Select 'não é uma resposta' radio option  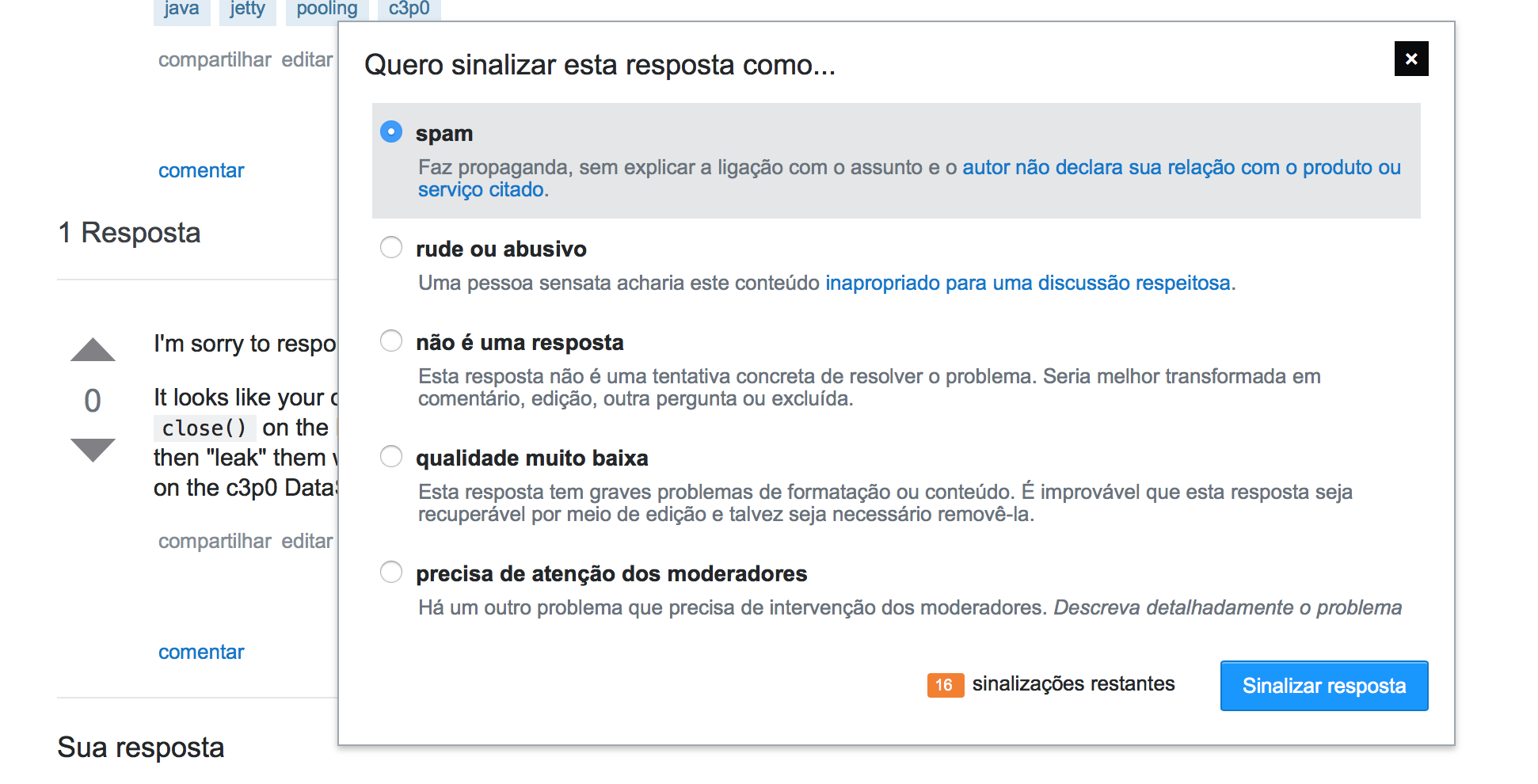(391, 341)
